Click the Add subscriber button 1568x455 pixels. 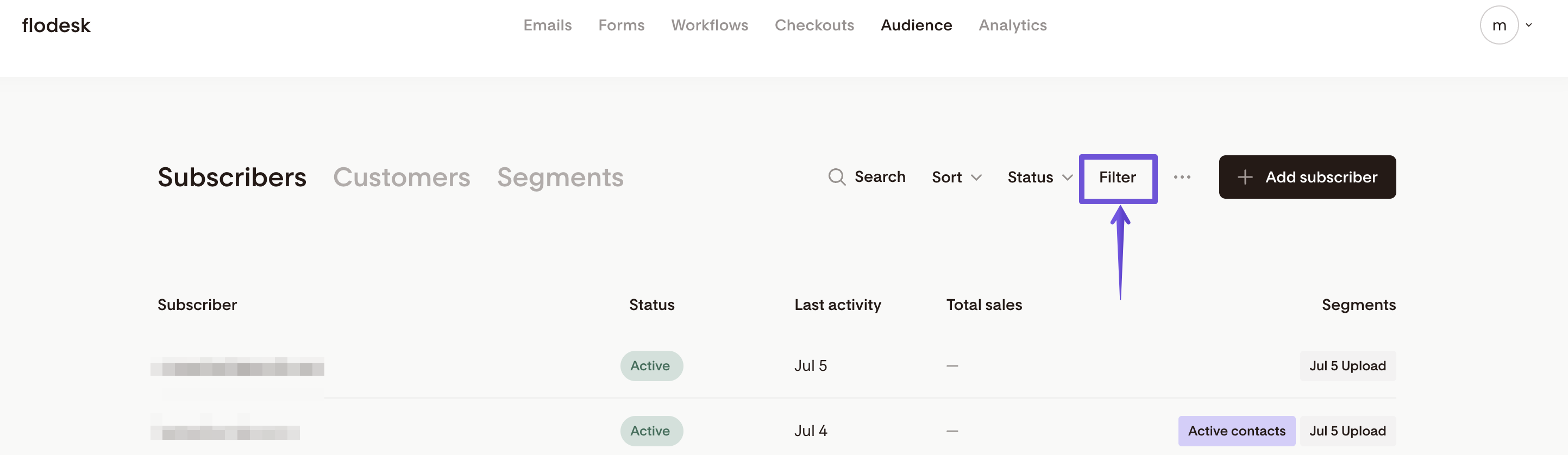[x=1307, y=177]
